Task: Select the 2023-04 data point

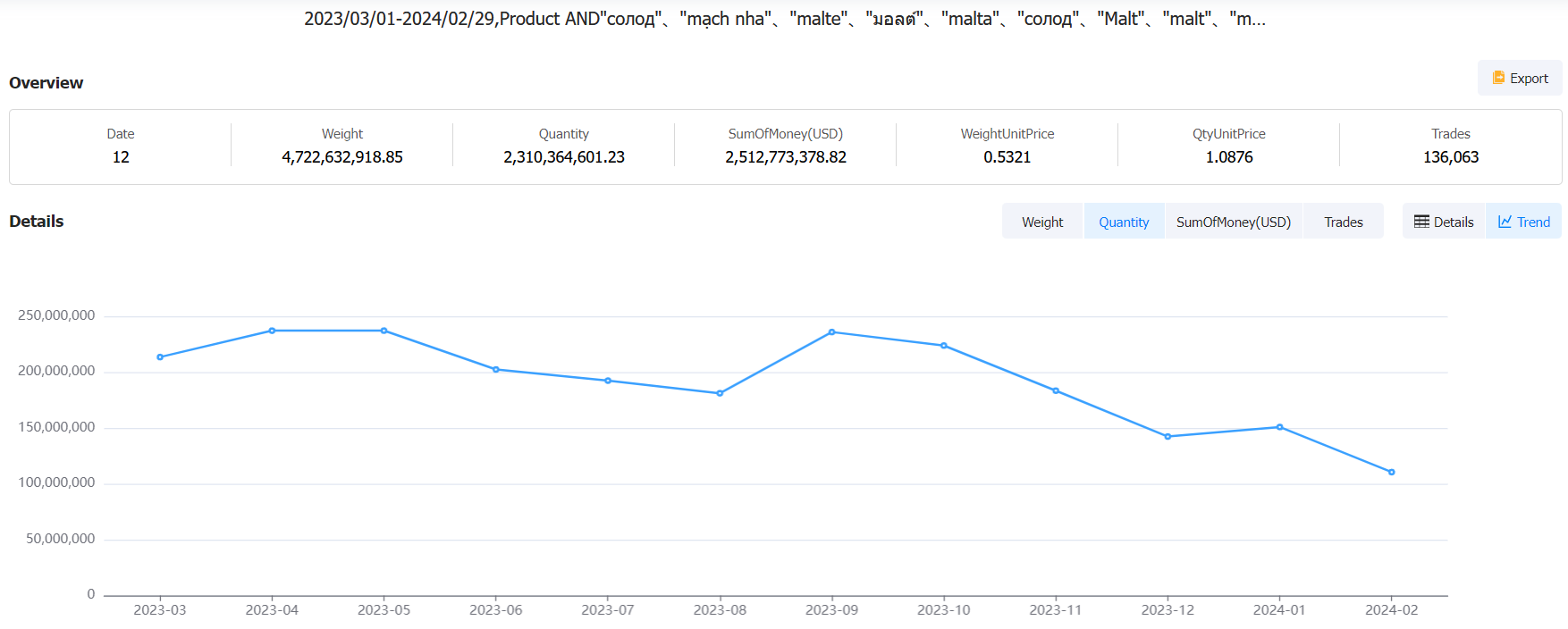Action: coord(272,331)
